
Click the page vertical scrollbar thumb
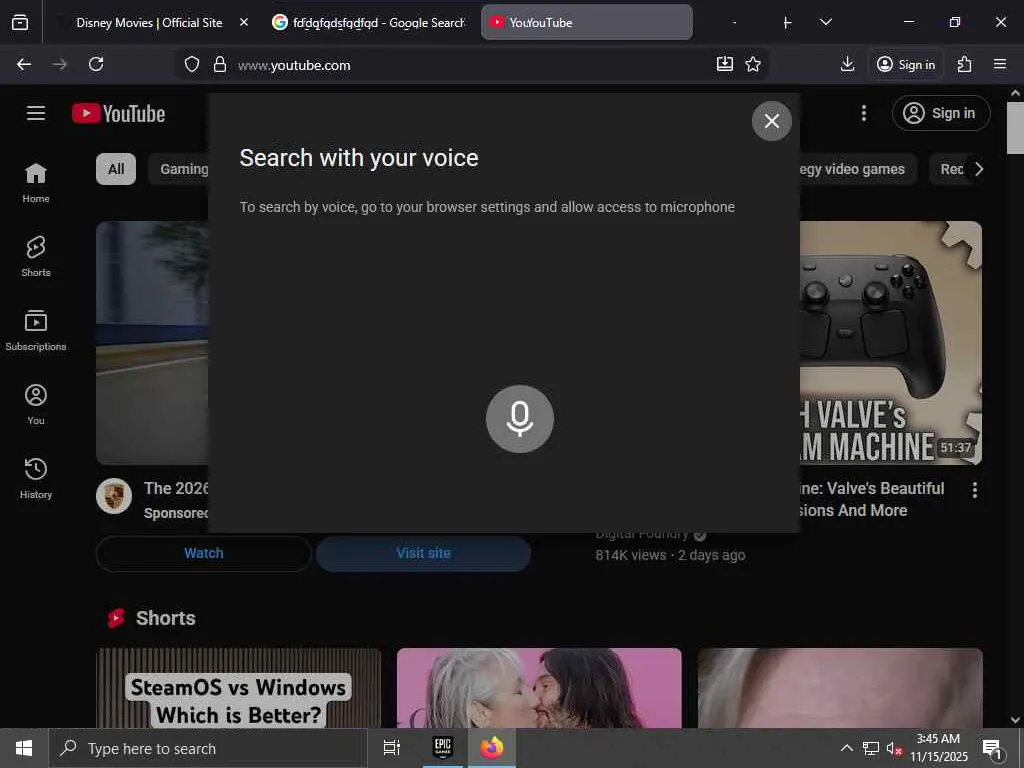[x=1015, y=127]
